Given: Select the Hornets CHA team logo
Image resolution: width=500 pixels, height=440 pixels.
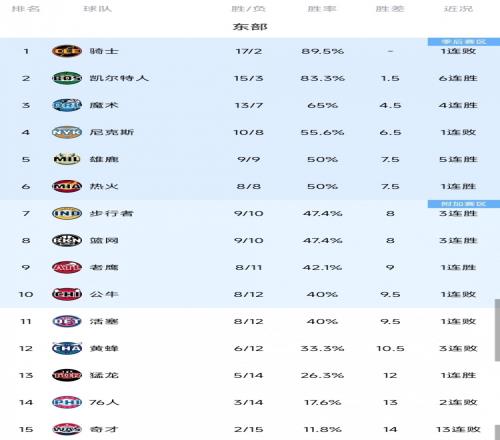Looking at the screenshot, I should coord(67,348).
